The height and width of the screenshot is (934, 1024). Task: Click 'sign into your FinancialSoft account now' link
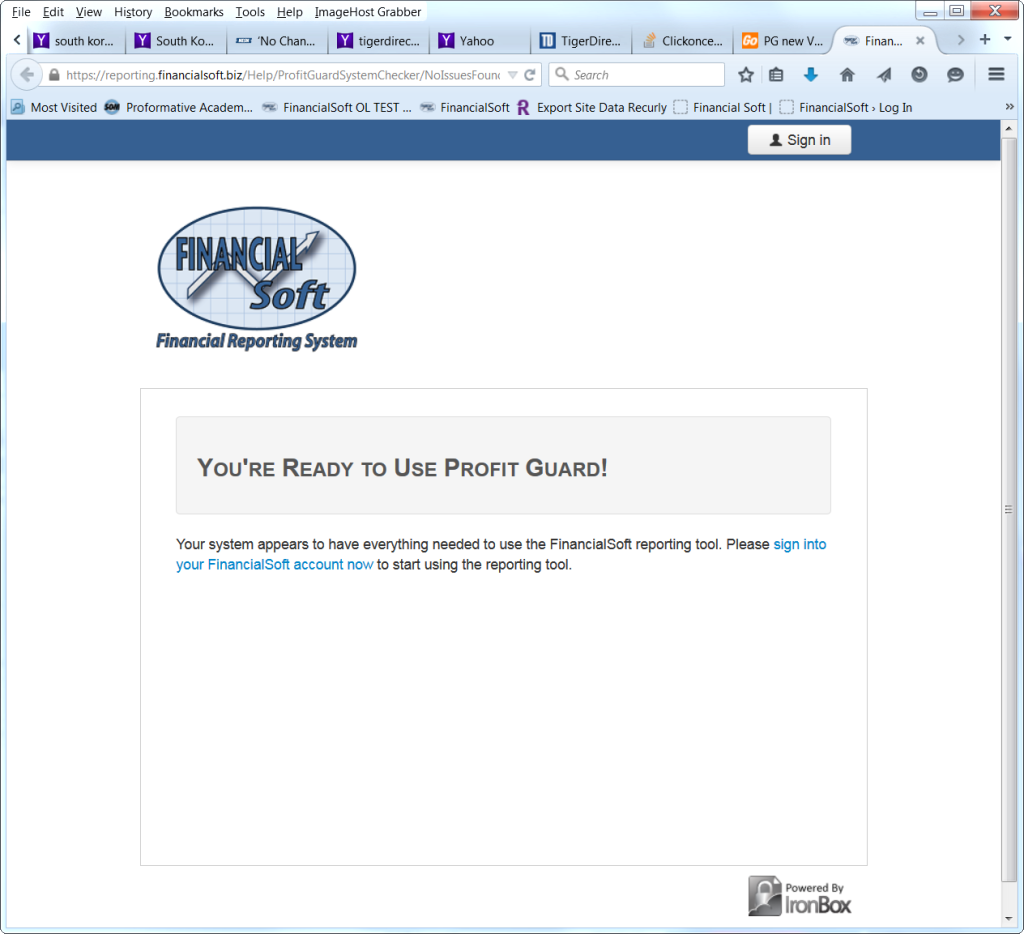(501, 555)
